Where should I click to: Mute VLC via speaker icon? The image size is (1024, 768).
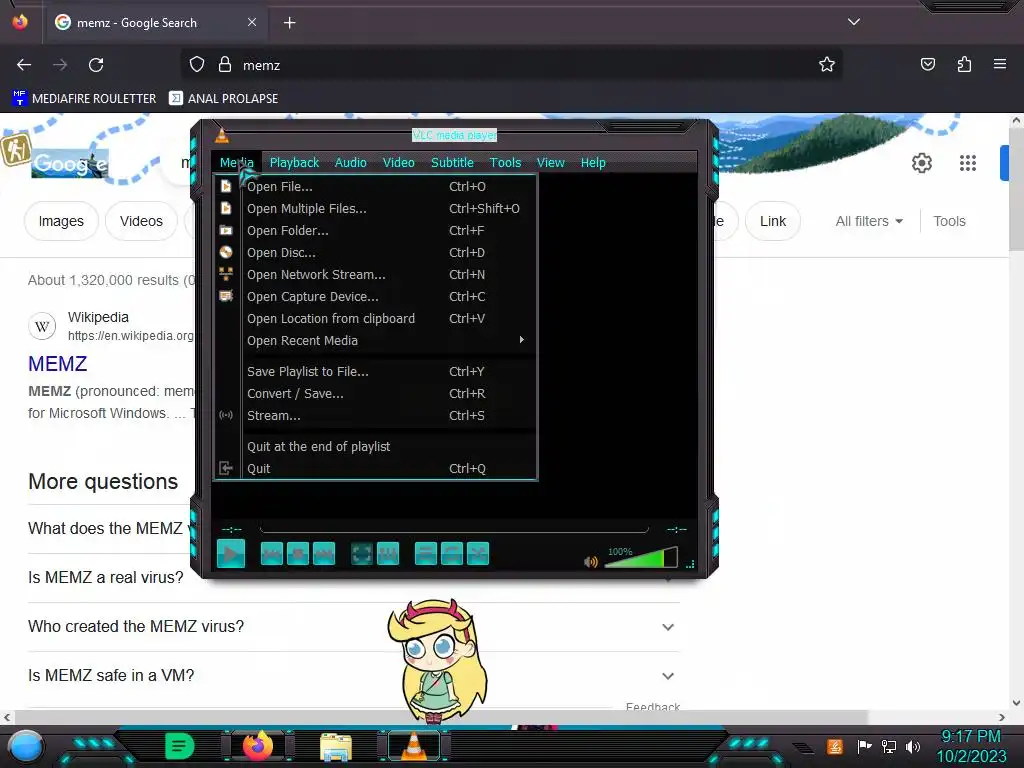[x=590, y=562]
